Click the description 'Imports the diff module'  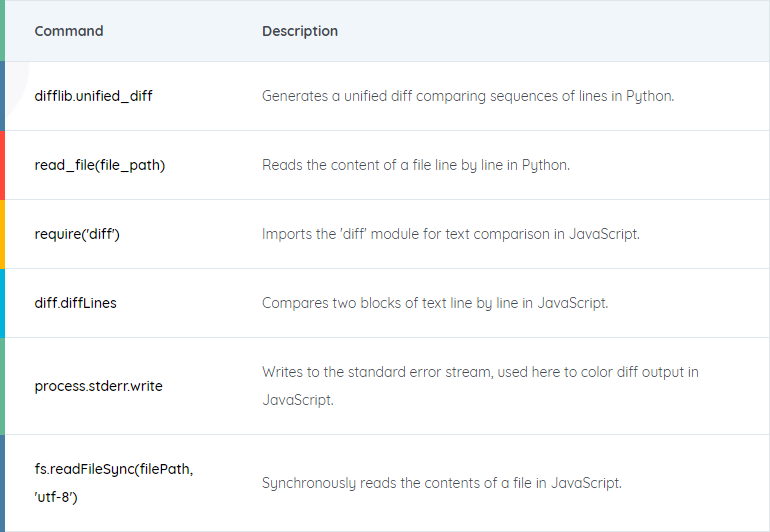coord(451,234)
